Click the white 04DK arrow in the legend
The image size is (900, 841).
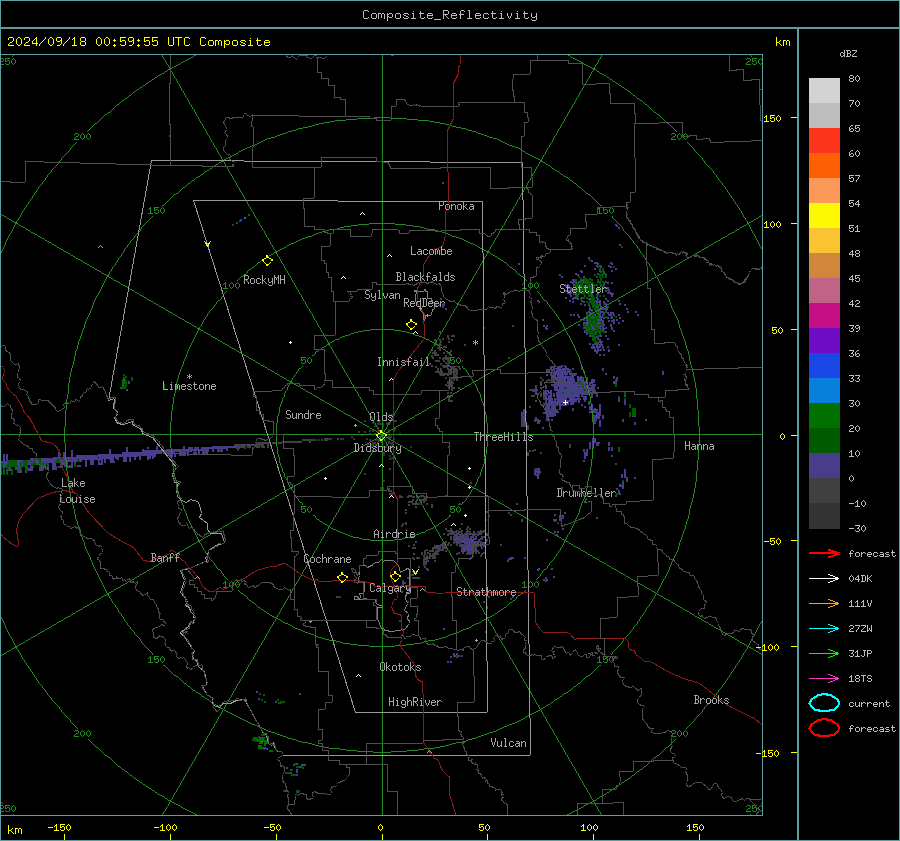[824, 579]
